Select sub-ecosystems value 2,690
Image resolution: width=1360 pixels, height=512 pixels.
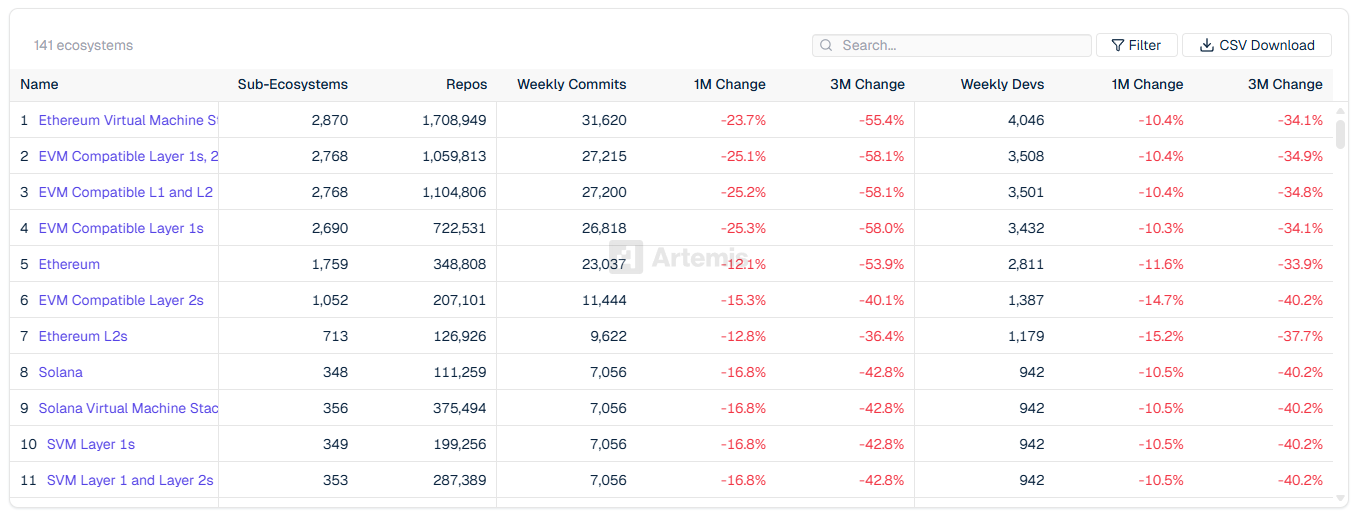pos(330,228)
